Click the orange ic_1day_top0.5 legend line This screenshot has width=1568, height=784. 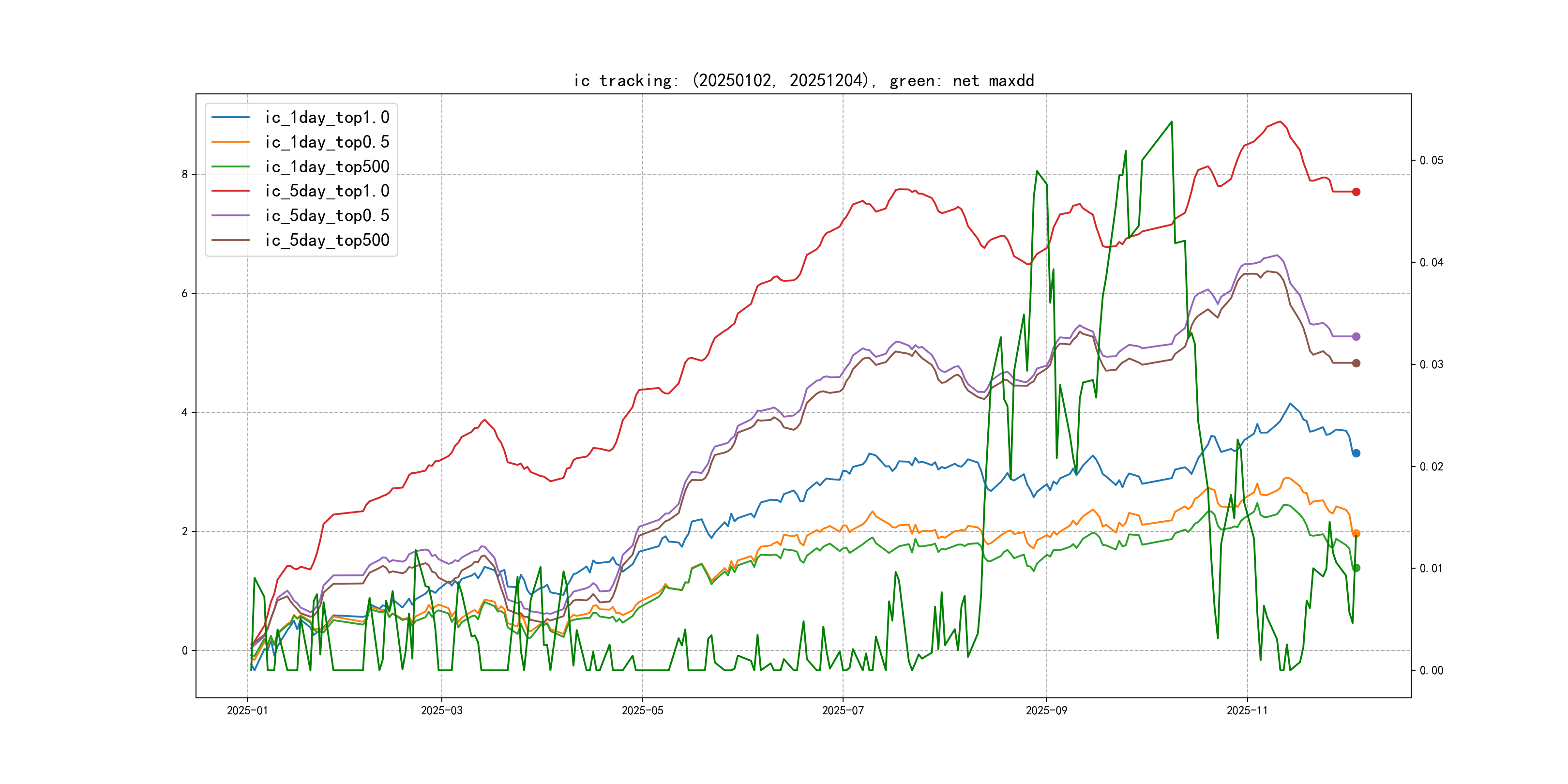point(230,142)
